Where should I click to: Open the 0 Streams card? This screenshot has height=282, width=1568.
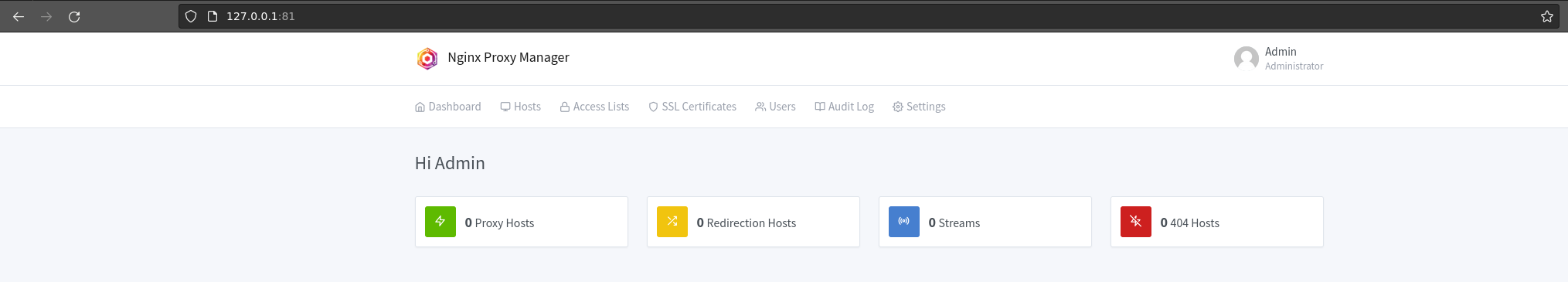coord(985,222)
